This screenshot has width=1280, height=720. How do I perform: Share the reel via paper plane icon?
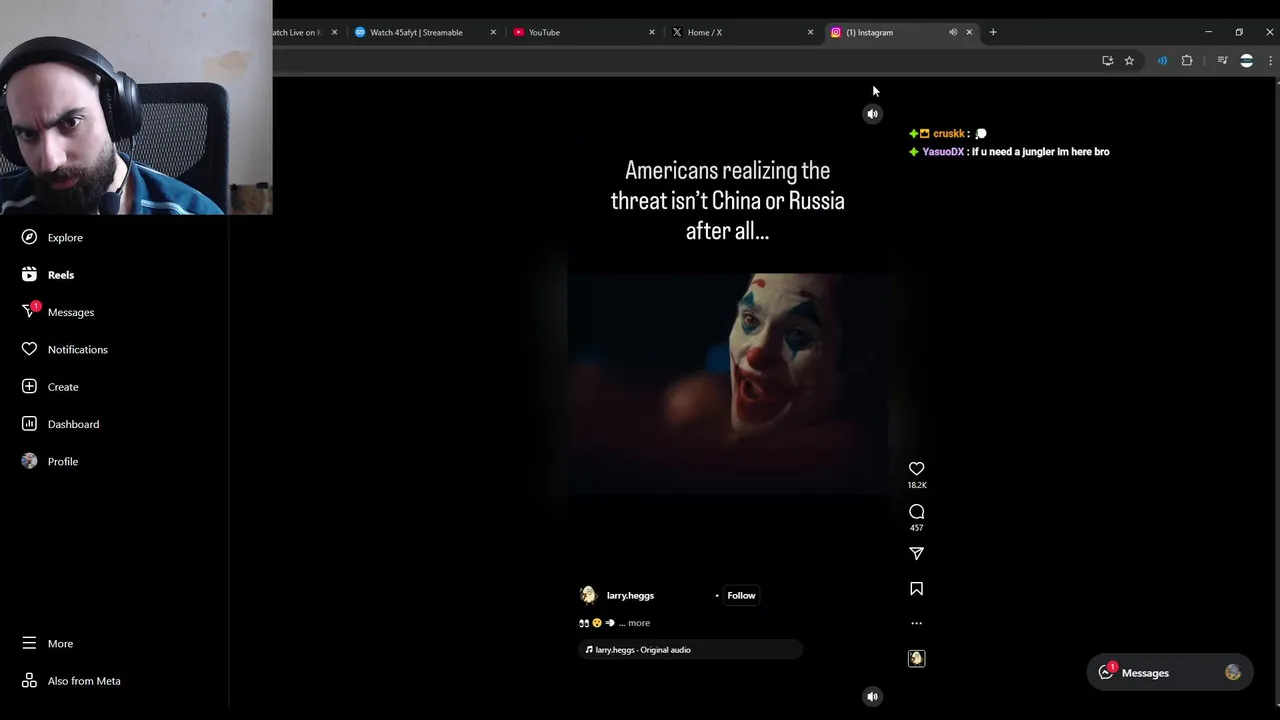[x=916, y=553]
